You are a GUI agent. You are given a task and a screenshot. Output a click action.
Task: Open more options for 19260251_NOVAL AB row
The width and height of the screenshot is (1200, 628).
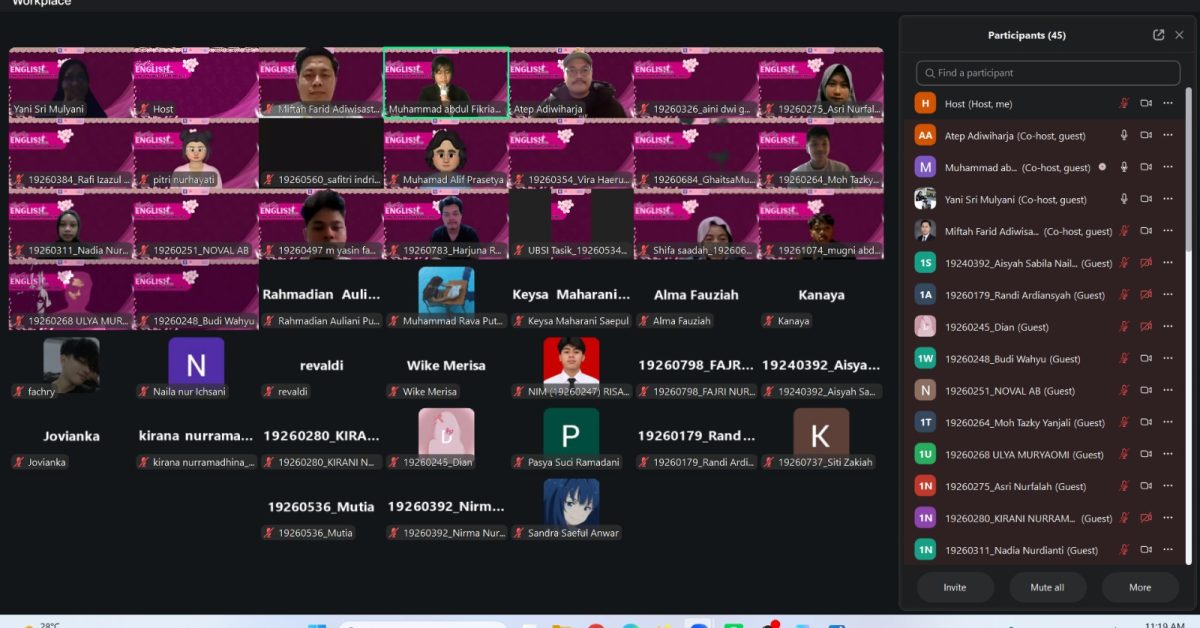pos(1168,391)
